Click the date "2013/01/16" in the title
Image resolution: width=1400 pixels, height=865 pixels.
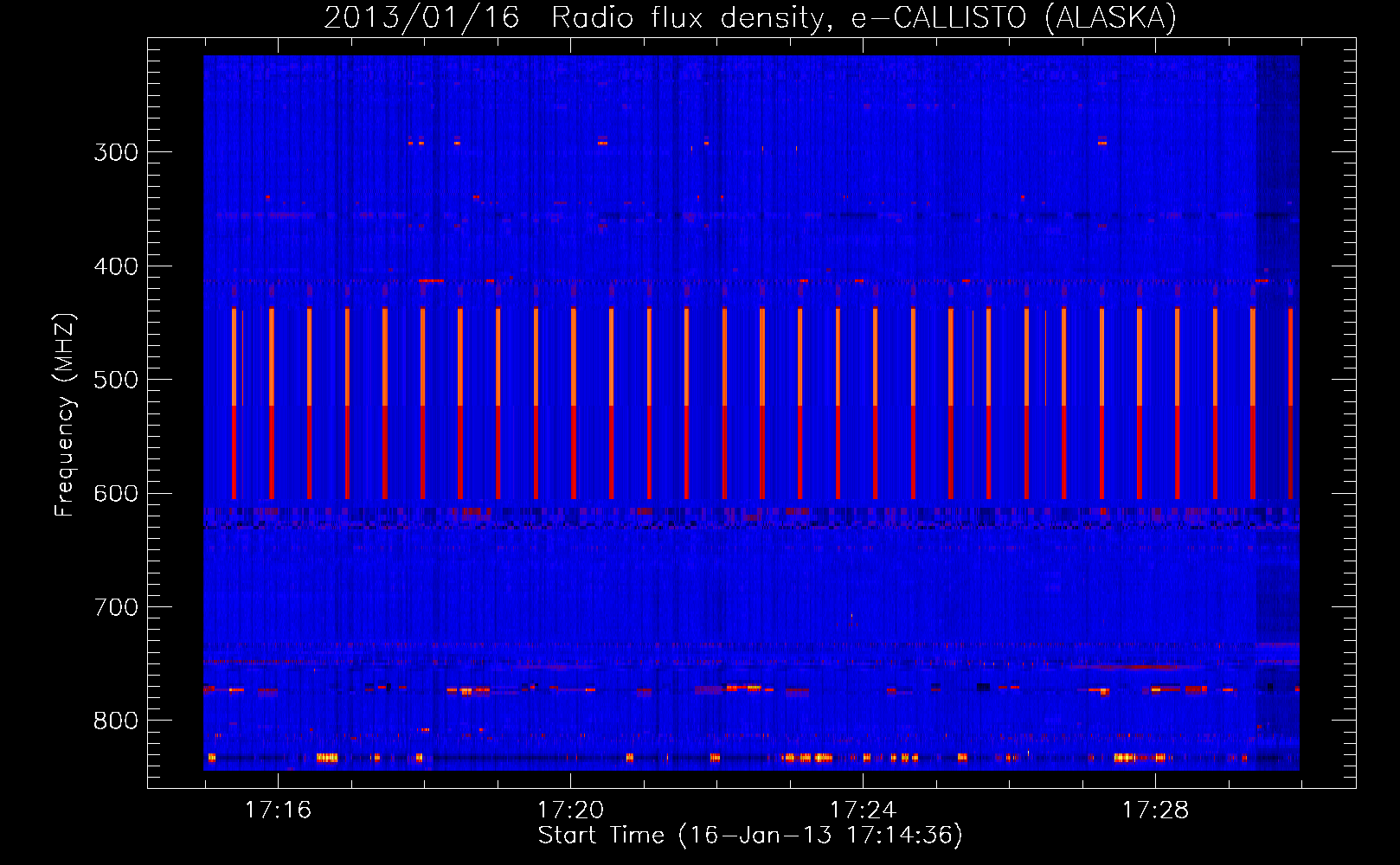point(421,17)
